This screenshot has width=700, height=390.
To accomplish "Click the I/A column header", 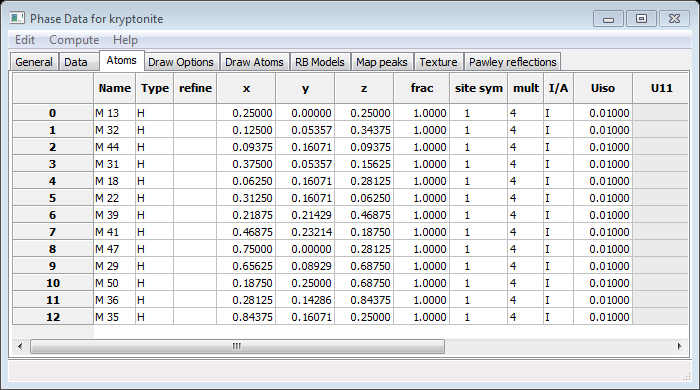I will pyautogui.click(x=558, y=88).
